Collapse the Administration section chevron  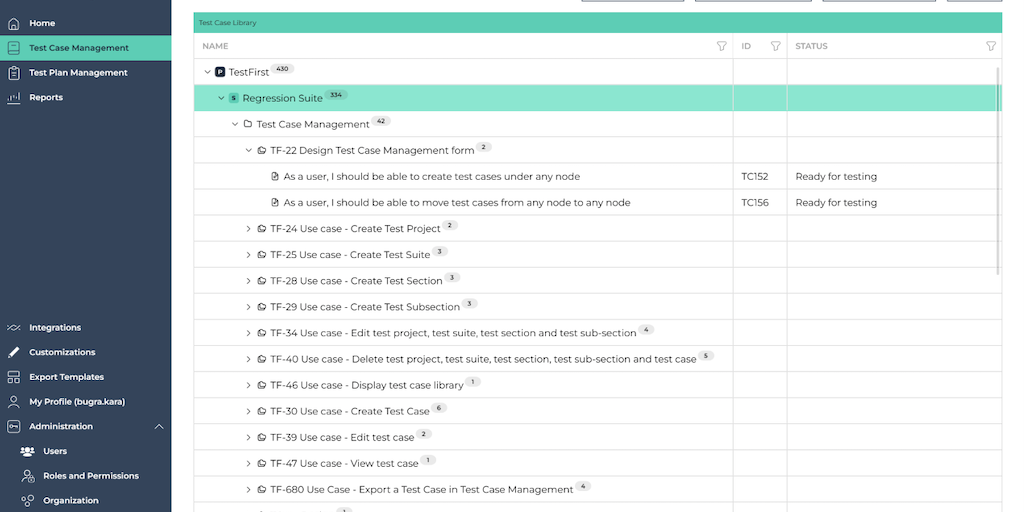(x=159, y=427)
